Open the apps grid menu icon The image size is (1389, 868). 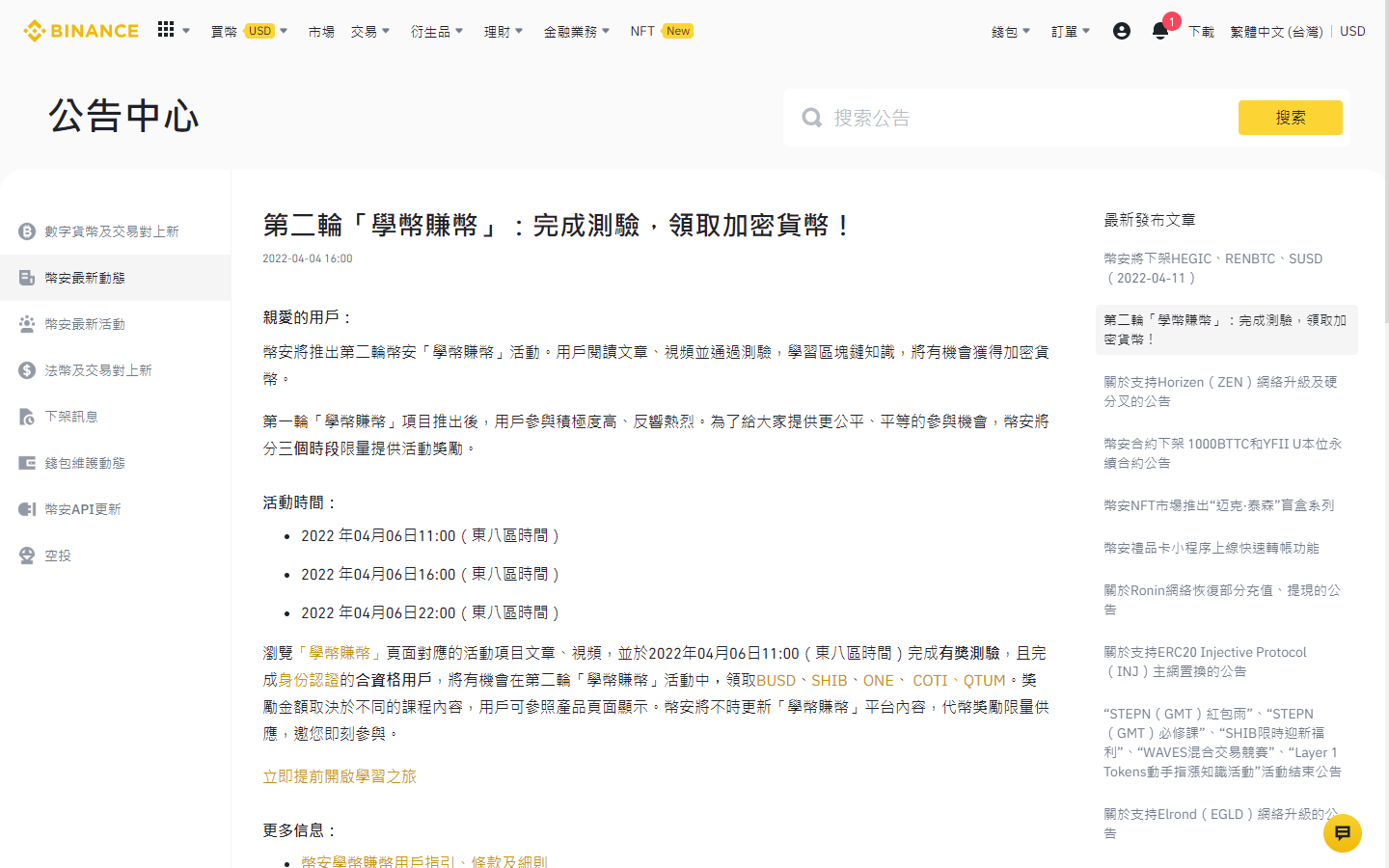click(166, 30)
